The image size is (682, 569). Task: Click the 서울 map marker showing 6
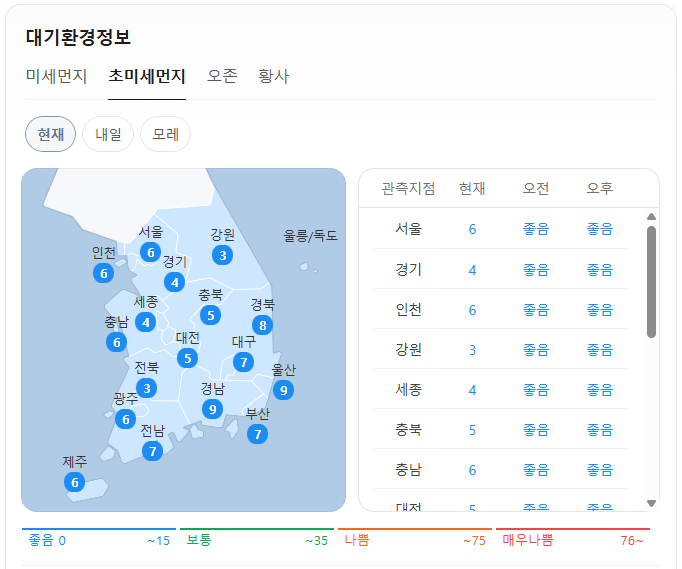tap(150, 252)
